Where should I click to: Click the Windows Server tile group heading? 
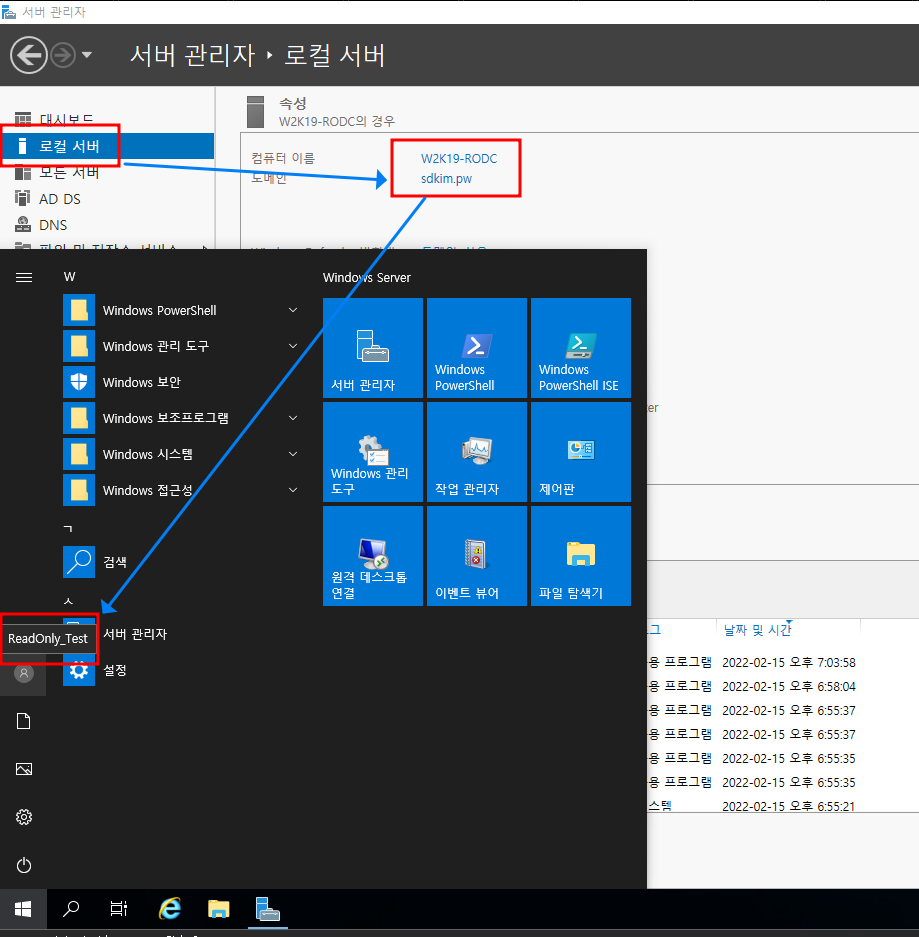[366, 277]
